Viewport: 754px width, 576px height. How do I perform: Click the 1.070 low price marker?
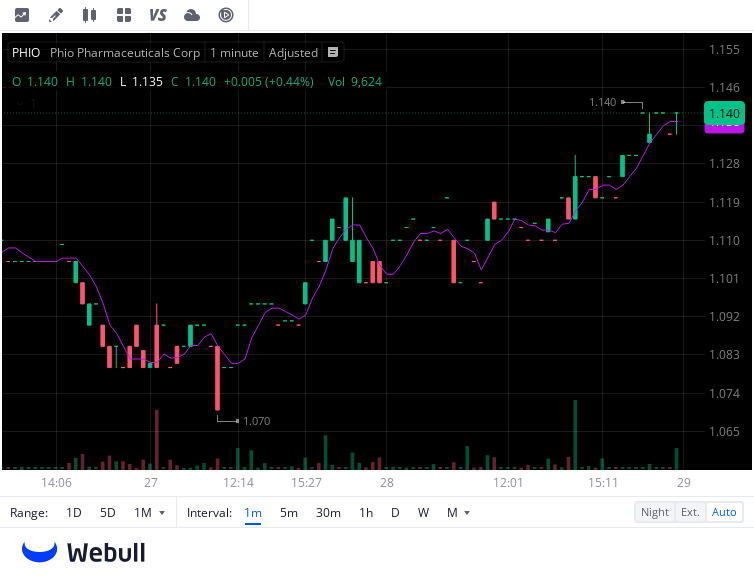click(256, 421)
